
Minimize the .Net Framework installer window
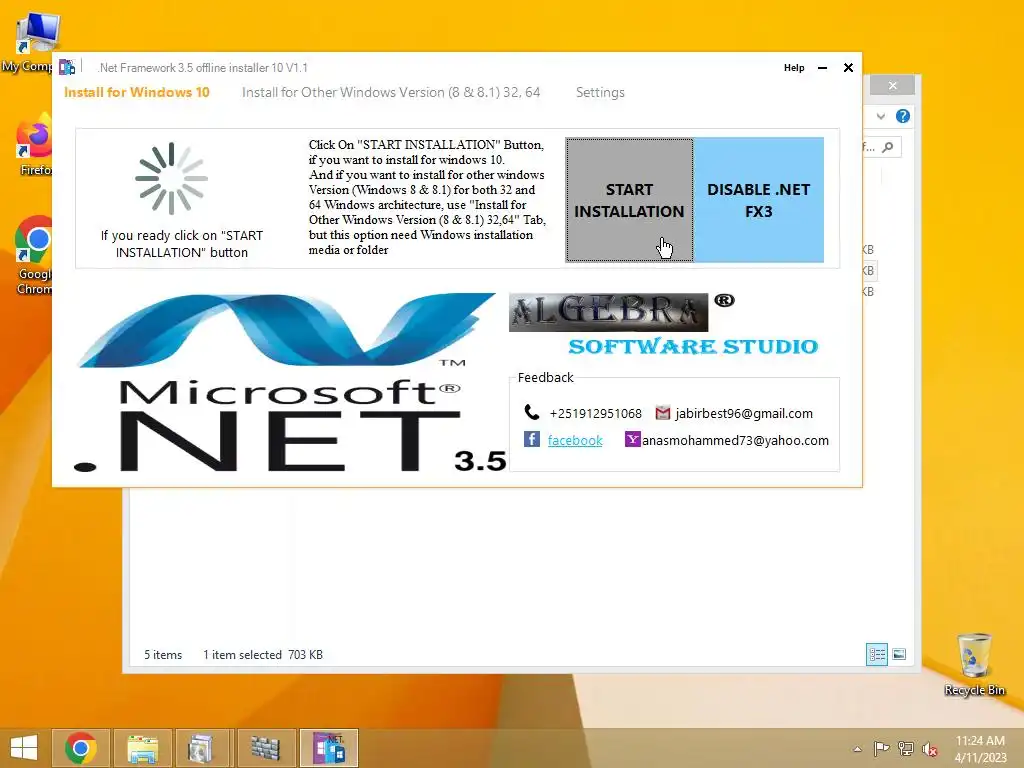822,67
